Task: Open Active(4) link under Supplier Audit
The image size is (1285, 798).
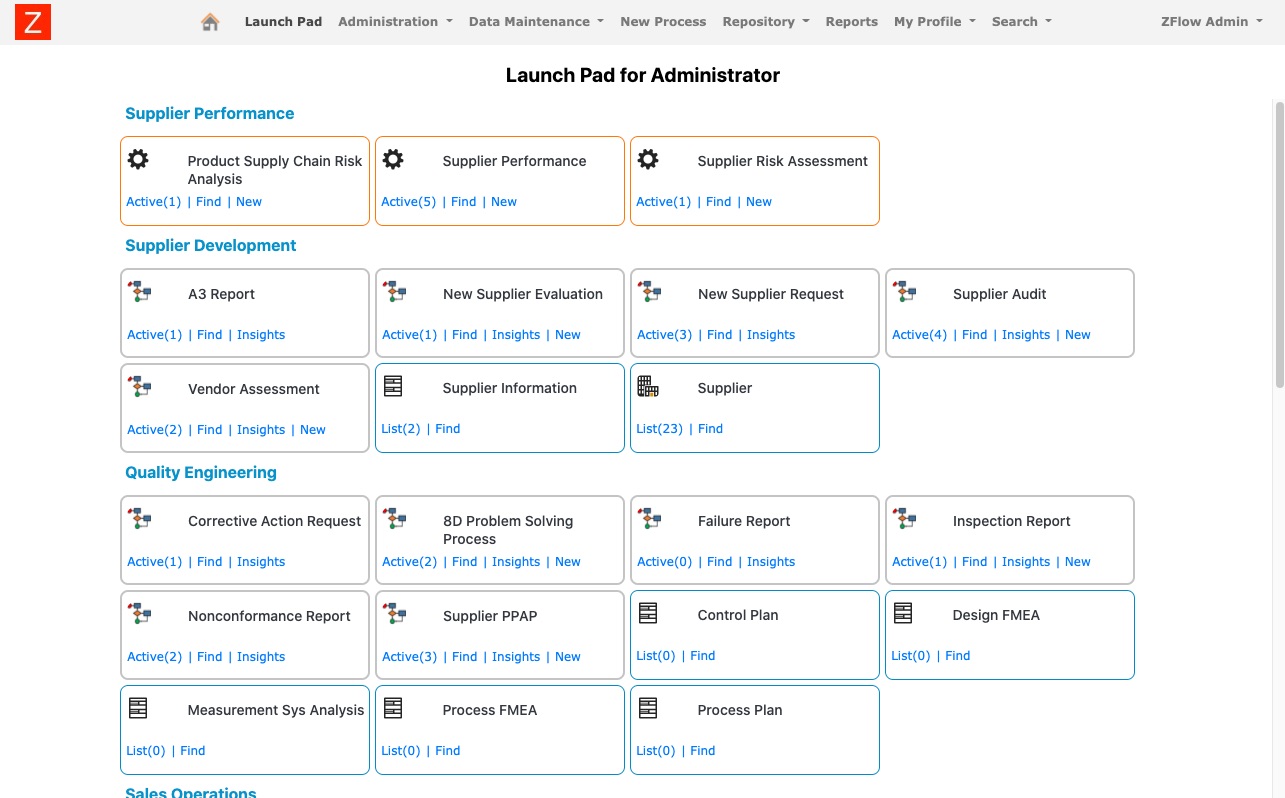Action: tap(919, 335)
